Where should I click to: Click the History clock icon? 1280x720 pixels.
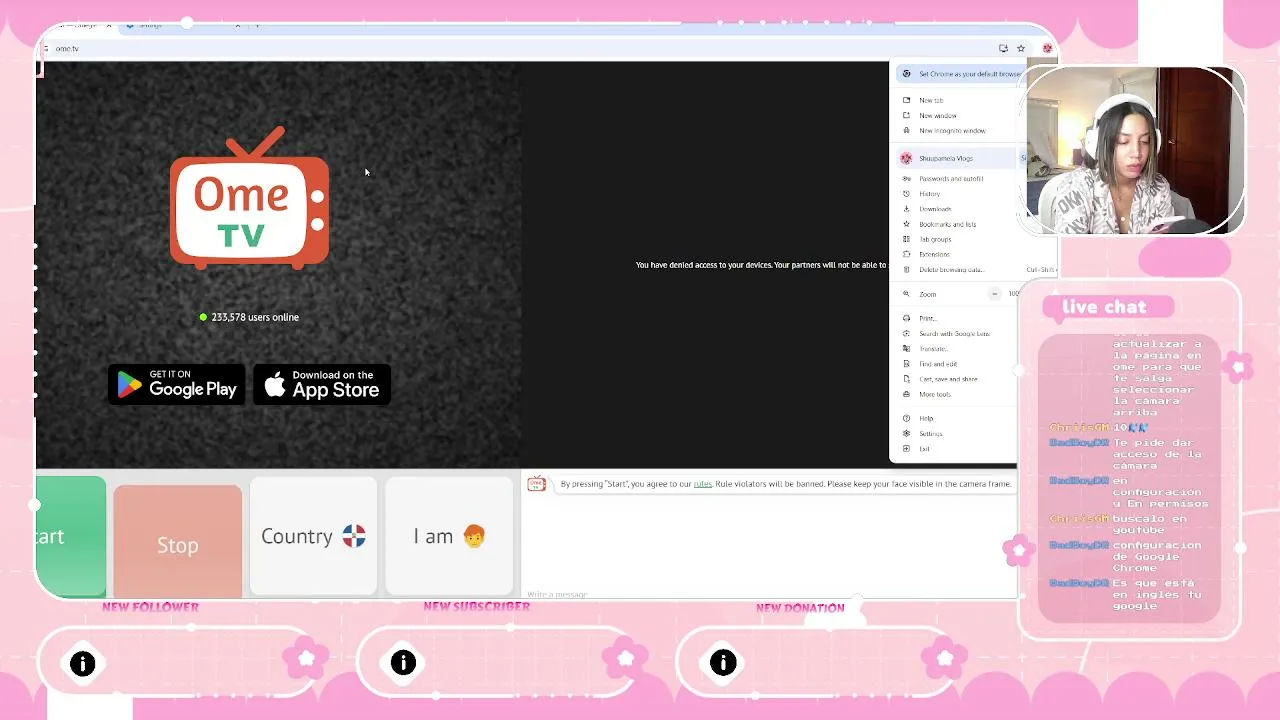(x=907, y=193)
